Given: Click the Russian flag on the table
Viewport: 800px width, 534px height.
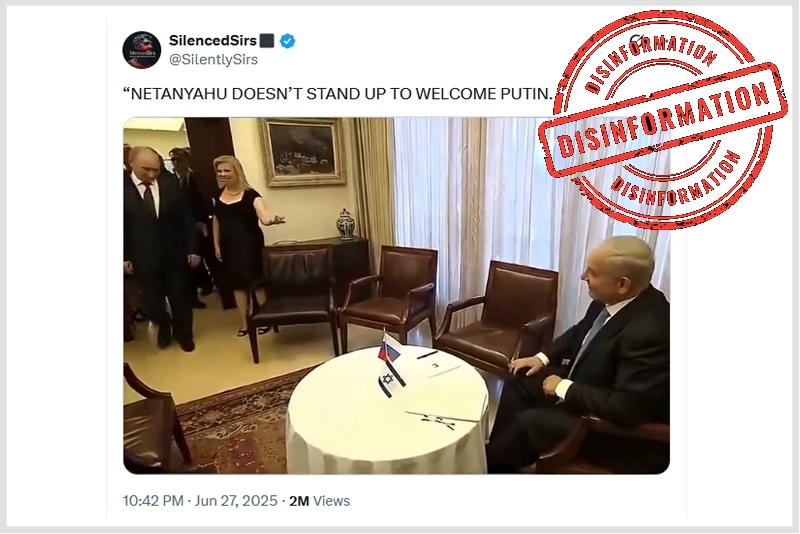Looking at the screenshot, I should click(x=388, y=350).
